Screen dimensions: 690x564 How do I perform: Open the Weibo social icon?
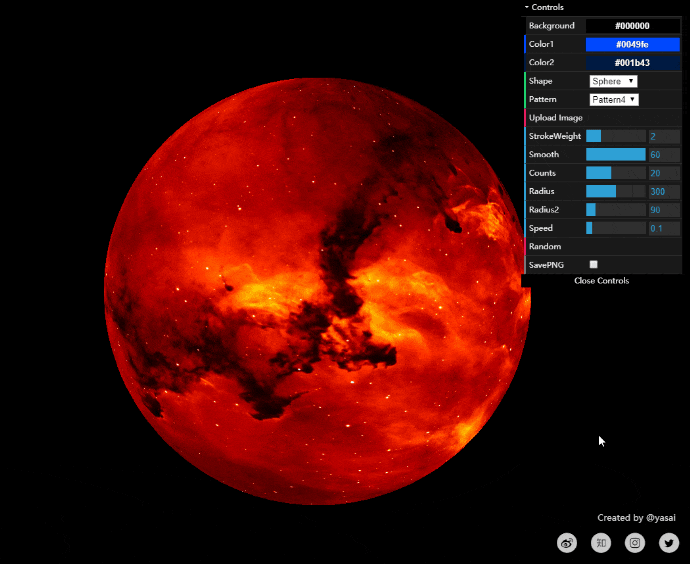pyautogui.click(x=567, y=542)
